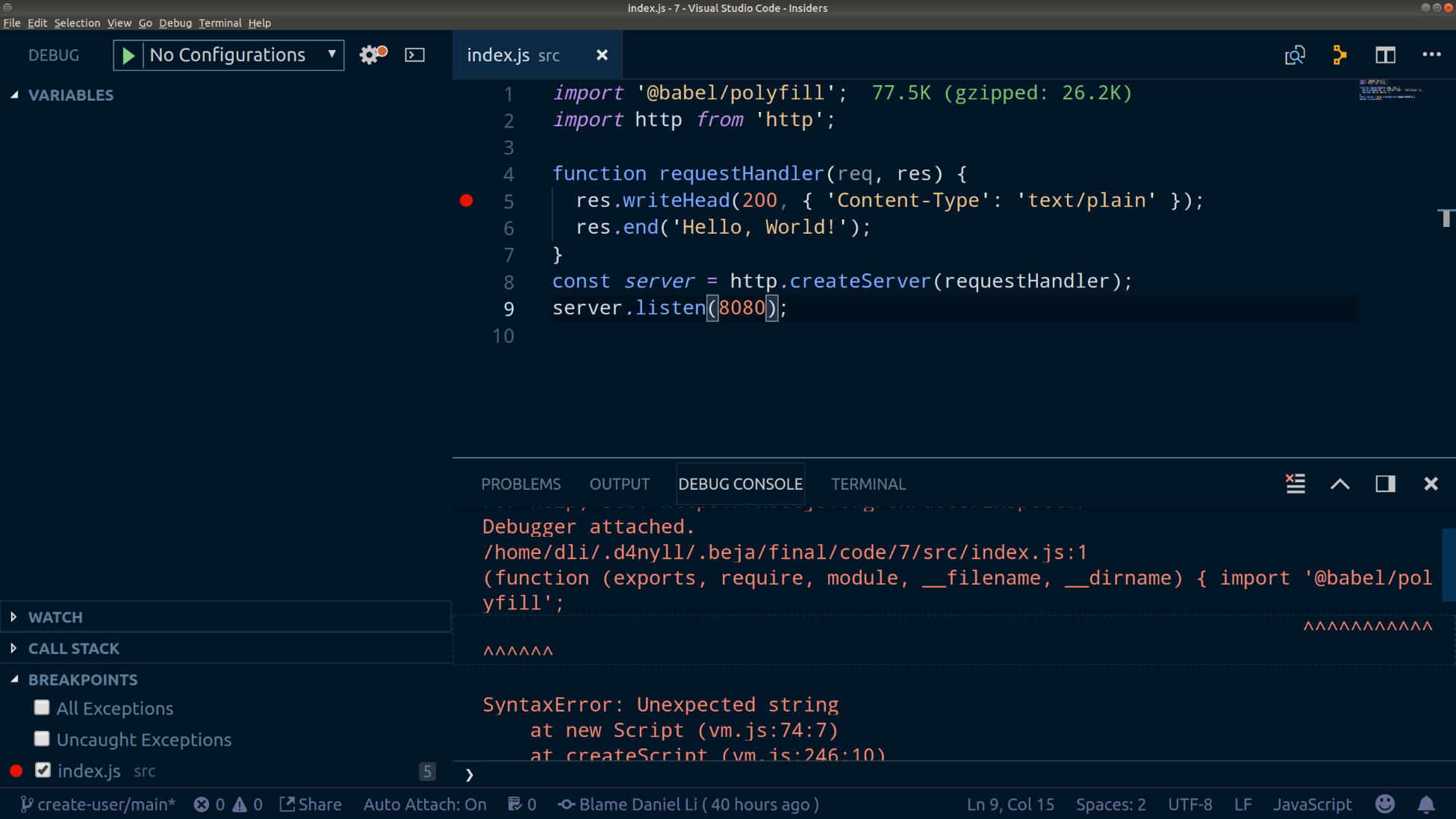Click Auto Attach: On status
This screenshot has height=819, width=1456.
click(x=425, y=804)
